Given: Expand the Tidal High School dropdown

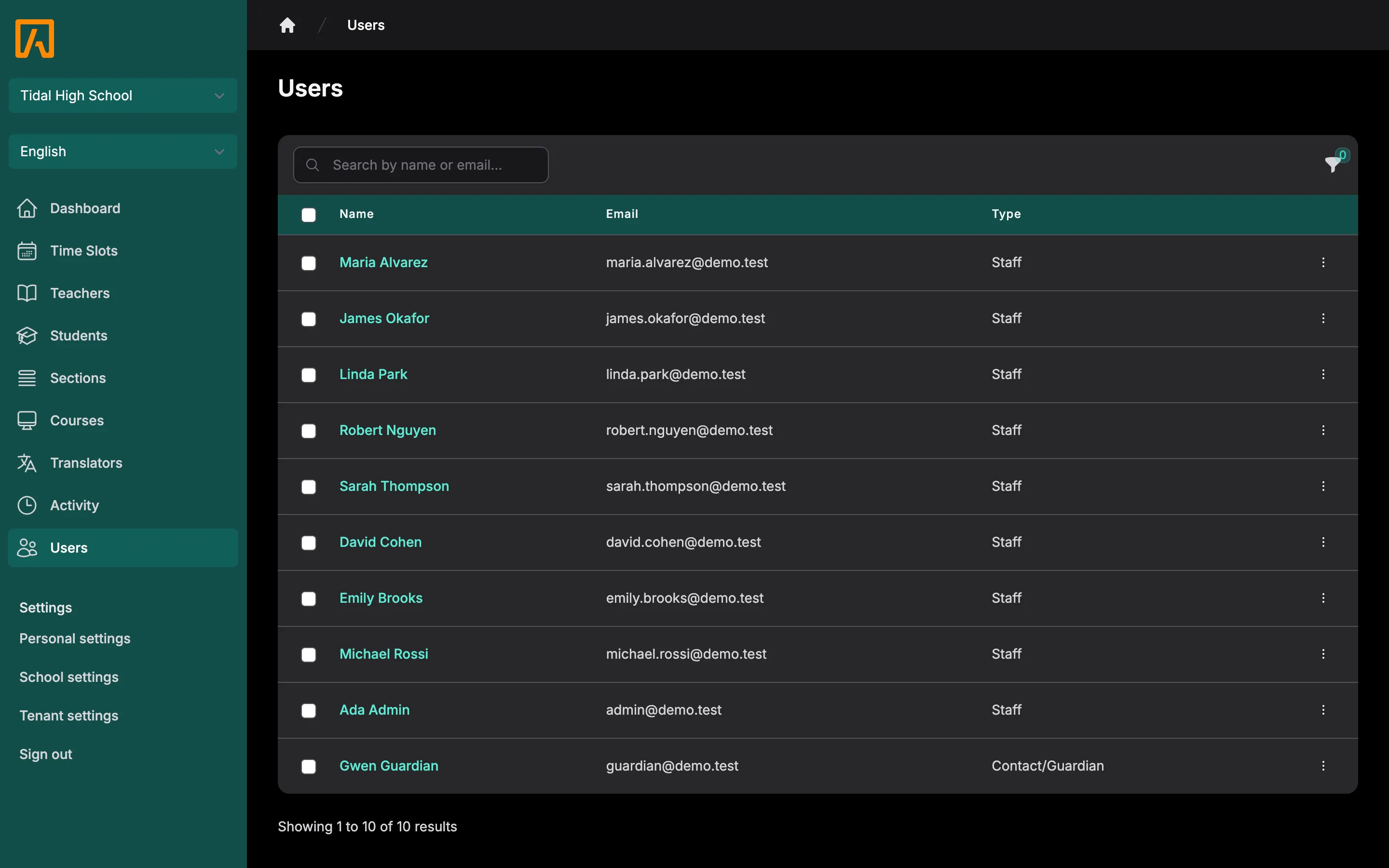Looking at the screenshot, I should [x=123, y=95].
